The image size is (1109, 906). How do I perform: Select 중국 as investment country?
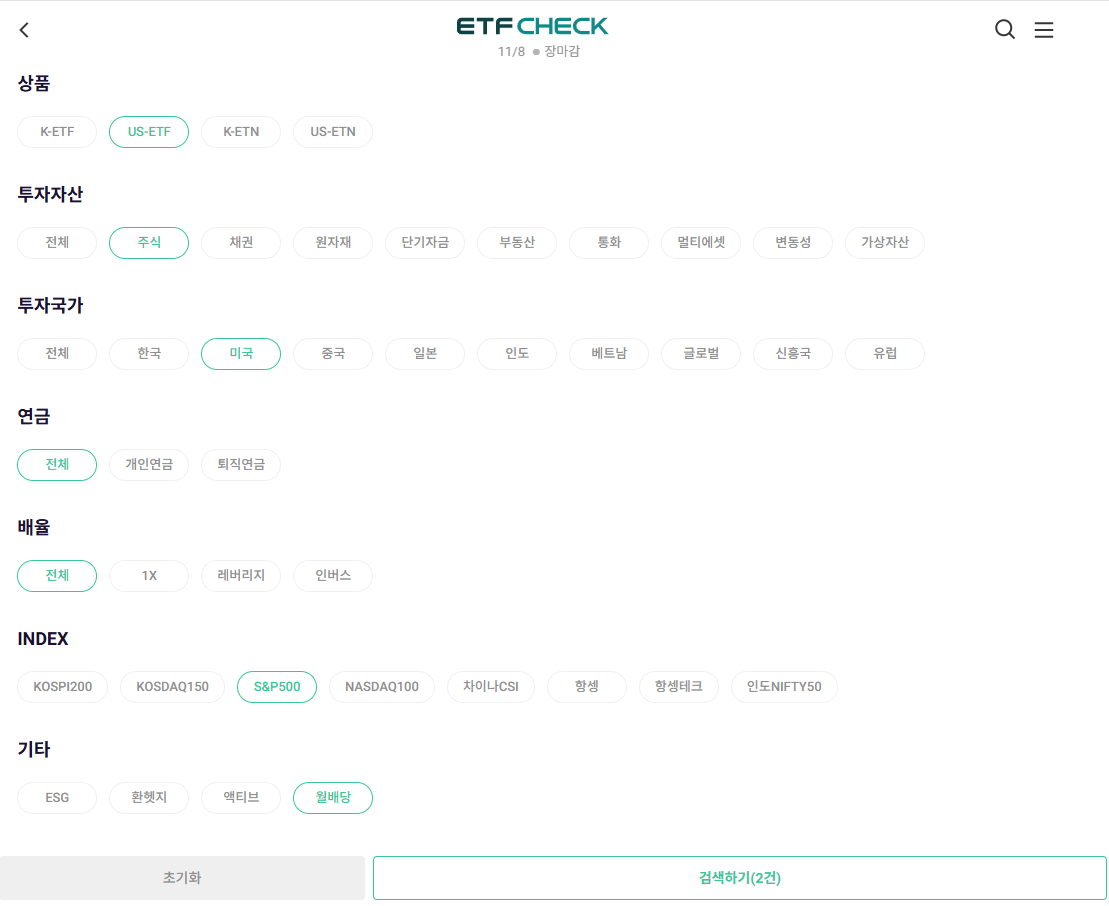point(332,353)
